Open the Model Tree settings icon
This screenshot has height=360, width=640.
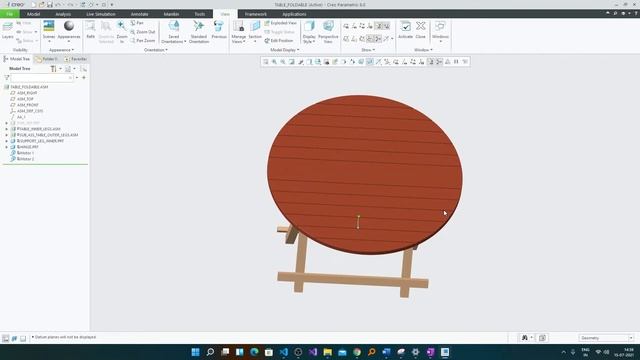[x=53, y=69]
